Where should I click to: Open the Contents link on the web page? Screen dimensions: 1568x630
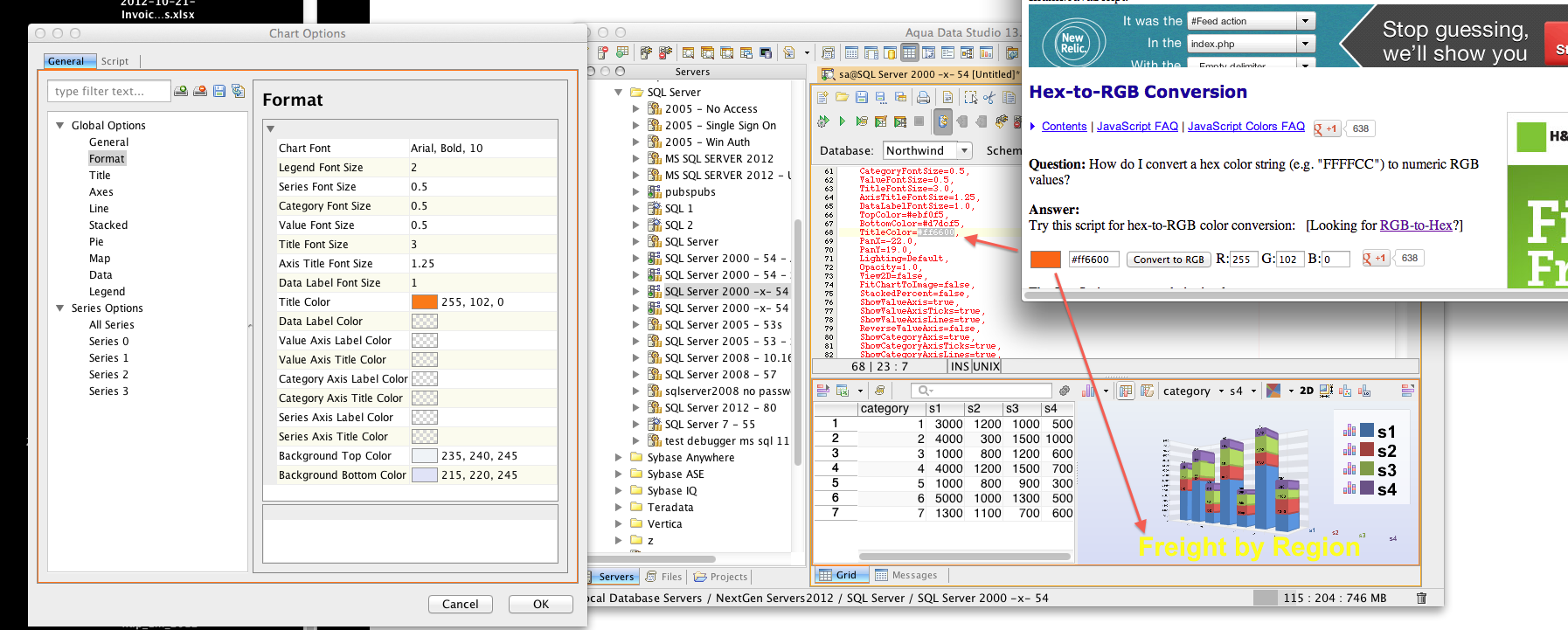tap(1064, 127)
